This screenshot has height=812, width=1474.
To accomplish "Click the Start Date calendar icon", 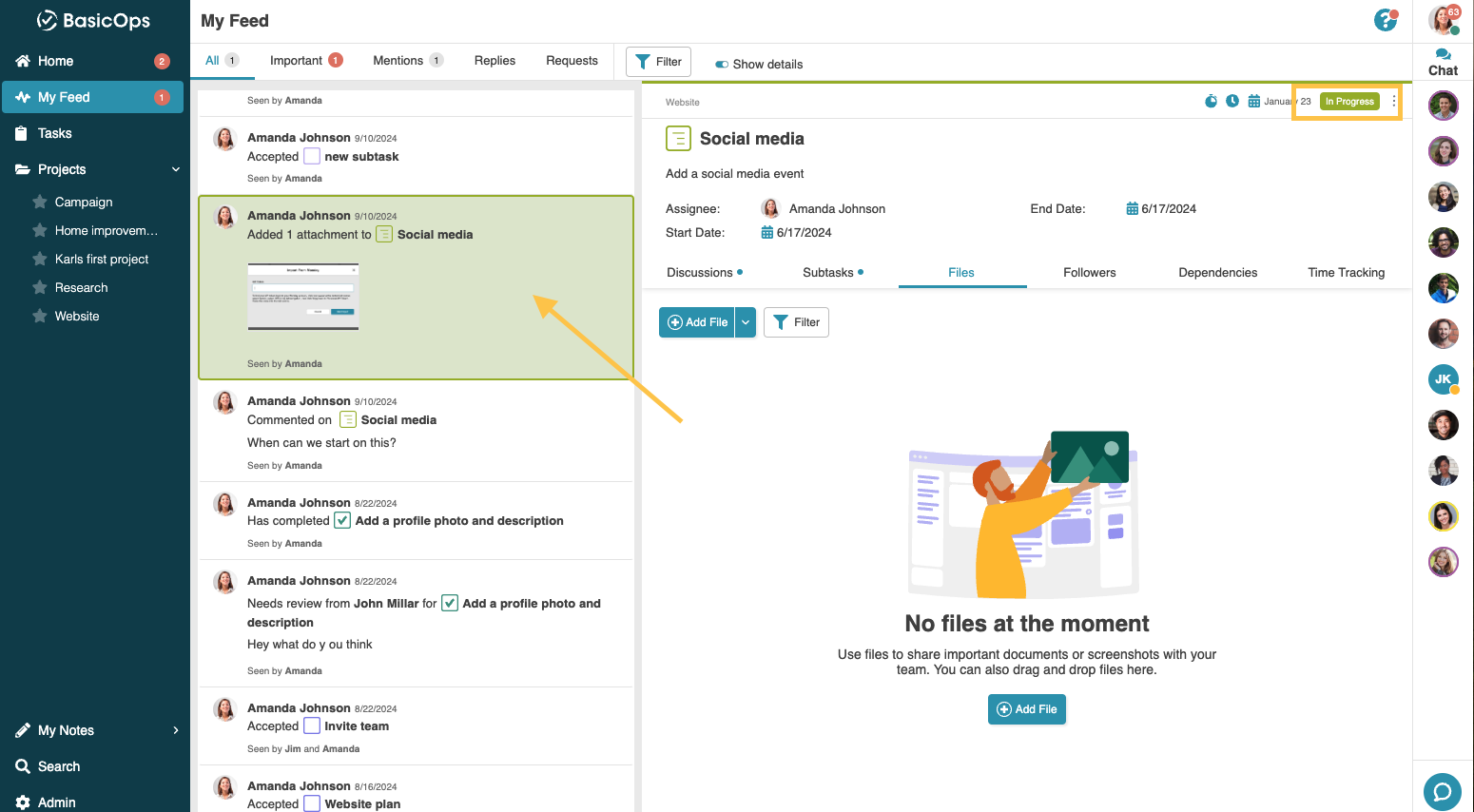I will 766,233.
